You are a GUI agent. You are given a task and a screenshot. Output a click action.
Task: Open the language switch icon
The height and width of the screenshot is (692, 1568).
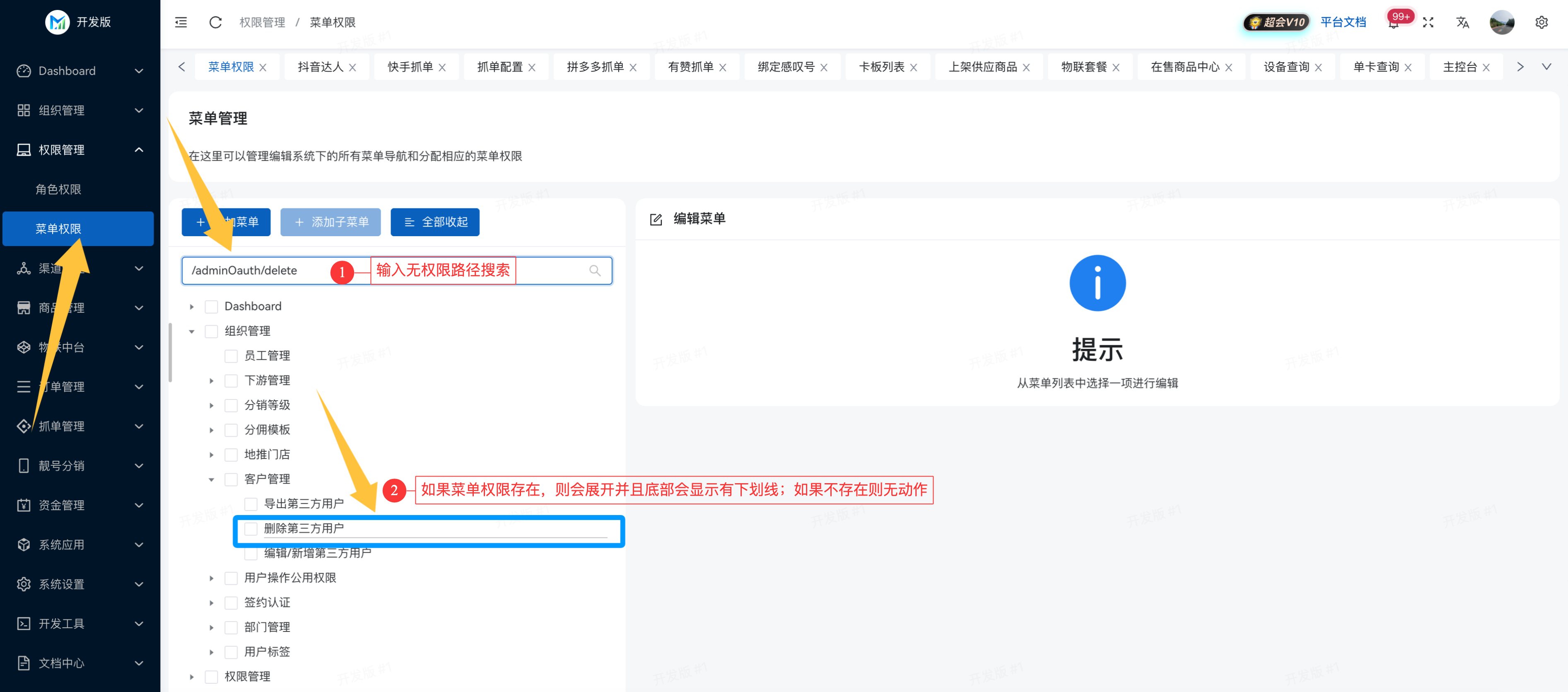click(1463, 22)
